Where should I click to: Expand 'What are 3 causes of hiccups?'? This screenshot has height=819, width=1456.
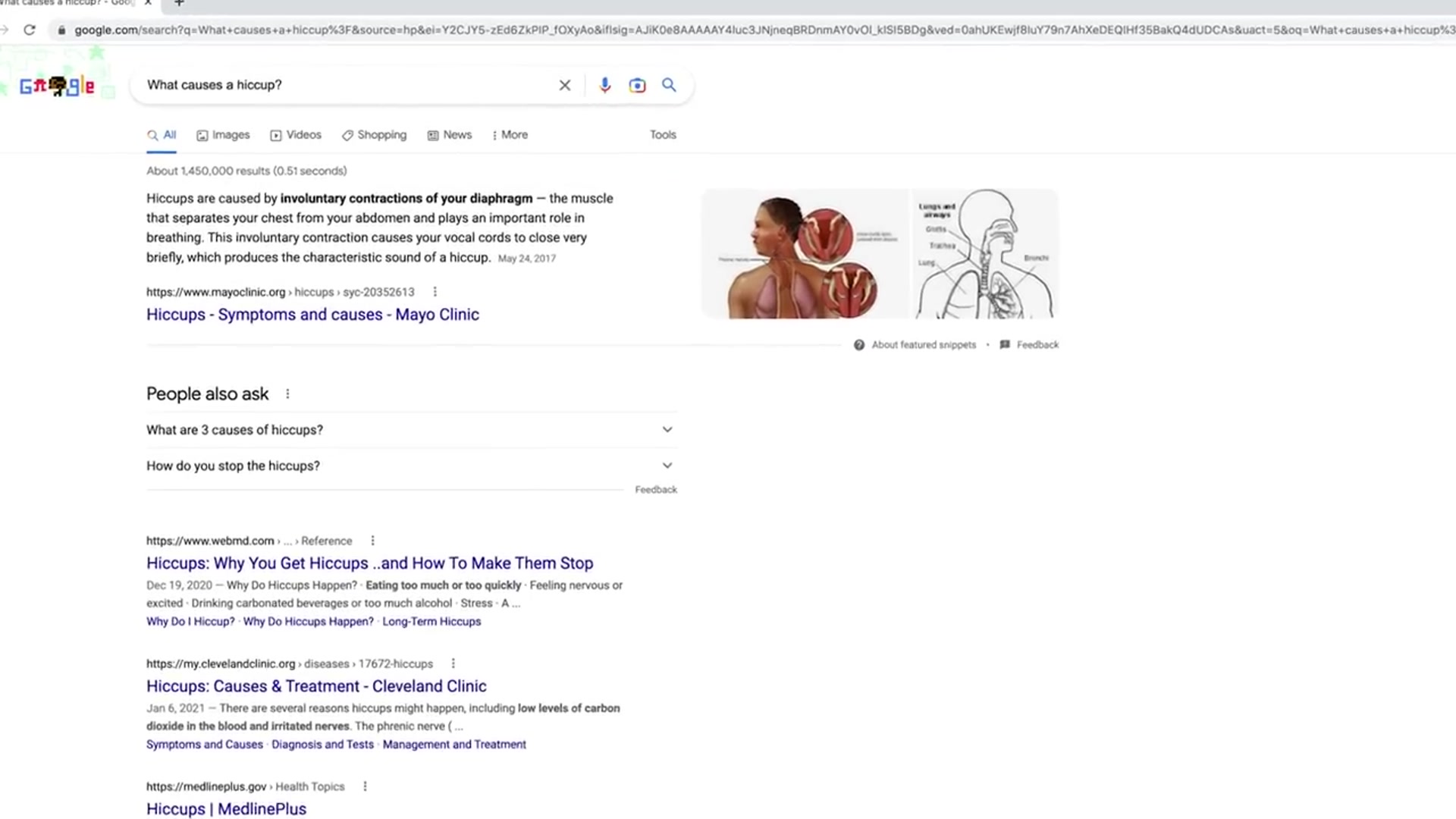(410, 430)
